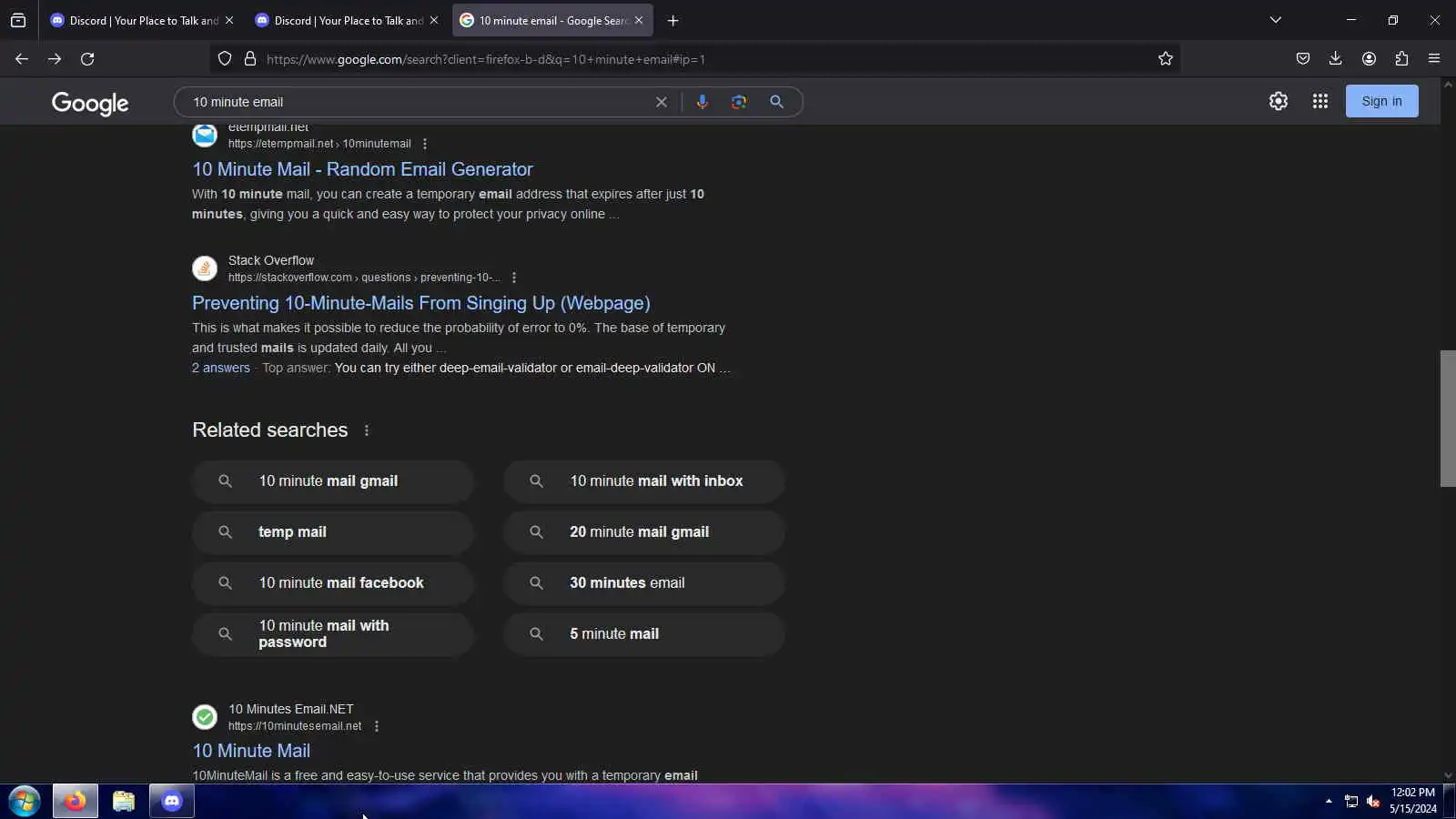Close the second Discord tab
1456x819 pixels.
tap(434, 20)
